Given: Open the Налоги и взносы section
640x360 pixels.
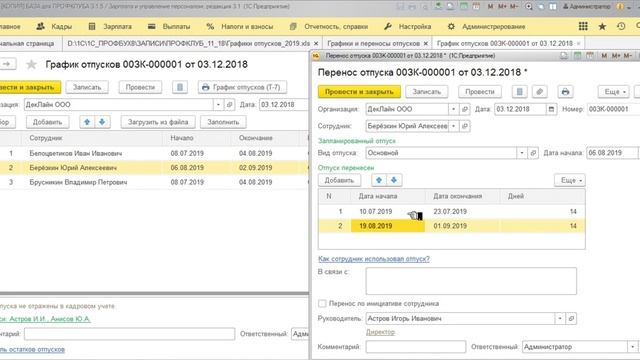Looking at the screenshot, I should (x=240, y=27).
